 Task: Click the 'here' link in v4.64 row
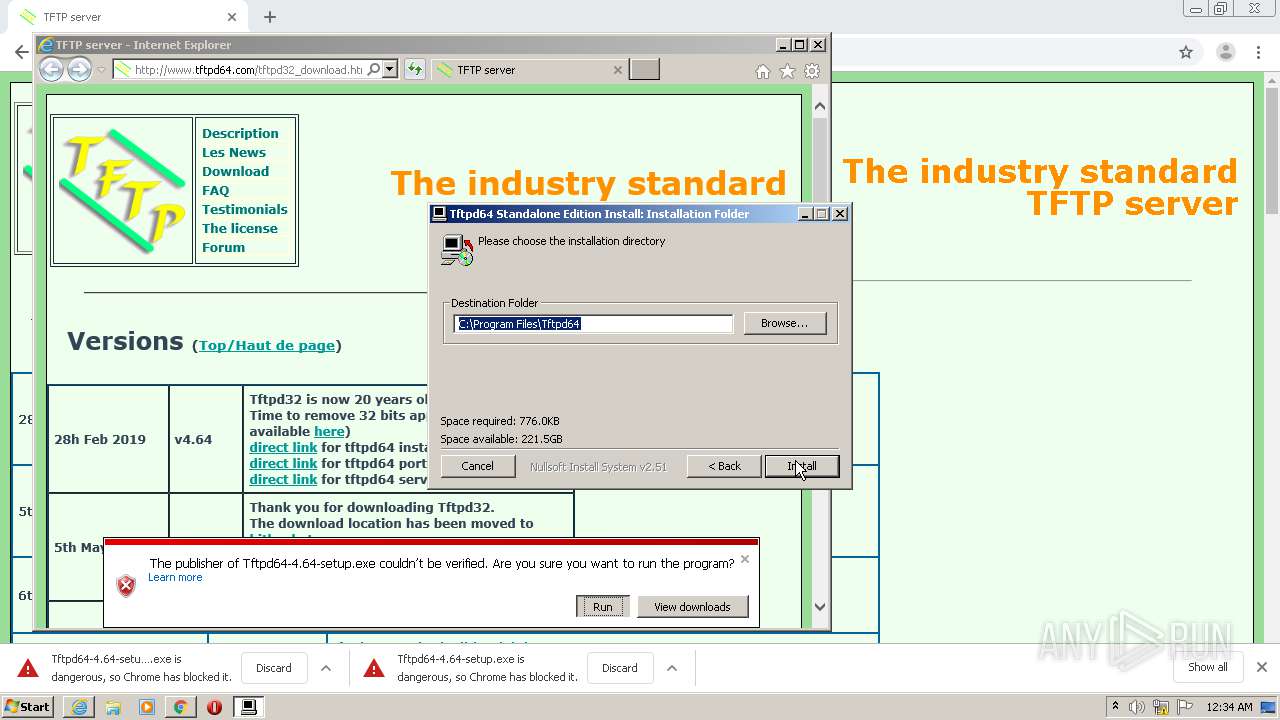(x=329, y=431)
